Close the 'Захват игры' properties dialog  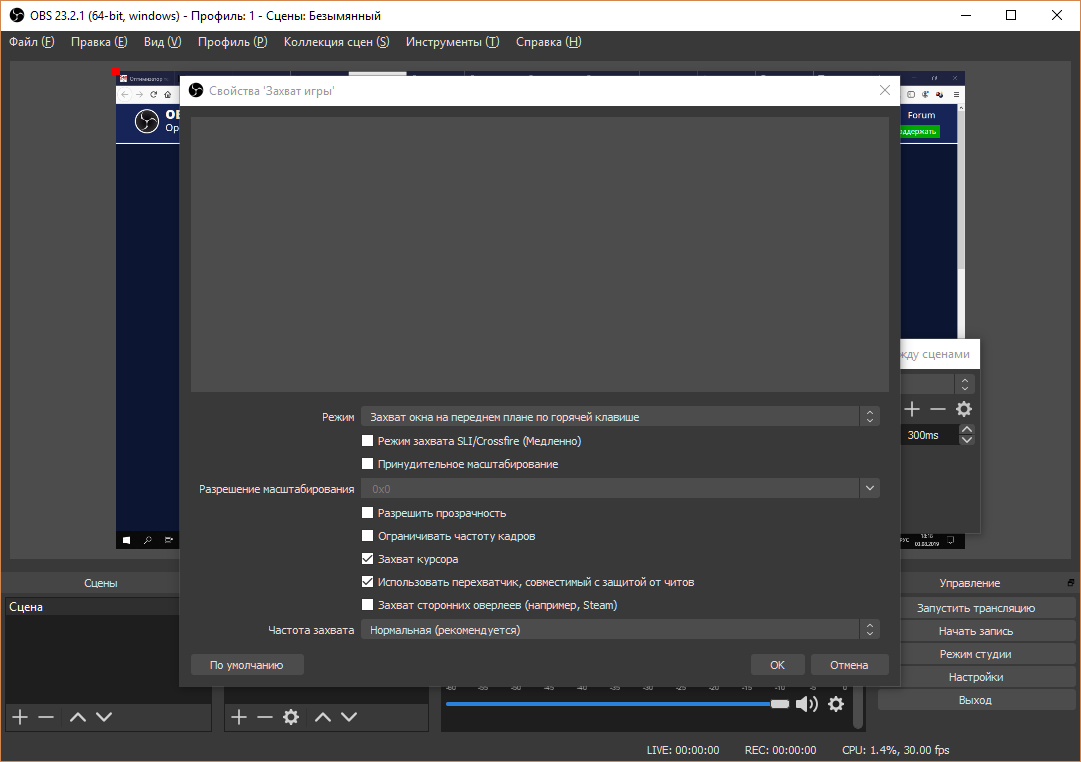pos(885,90)
